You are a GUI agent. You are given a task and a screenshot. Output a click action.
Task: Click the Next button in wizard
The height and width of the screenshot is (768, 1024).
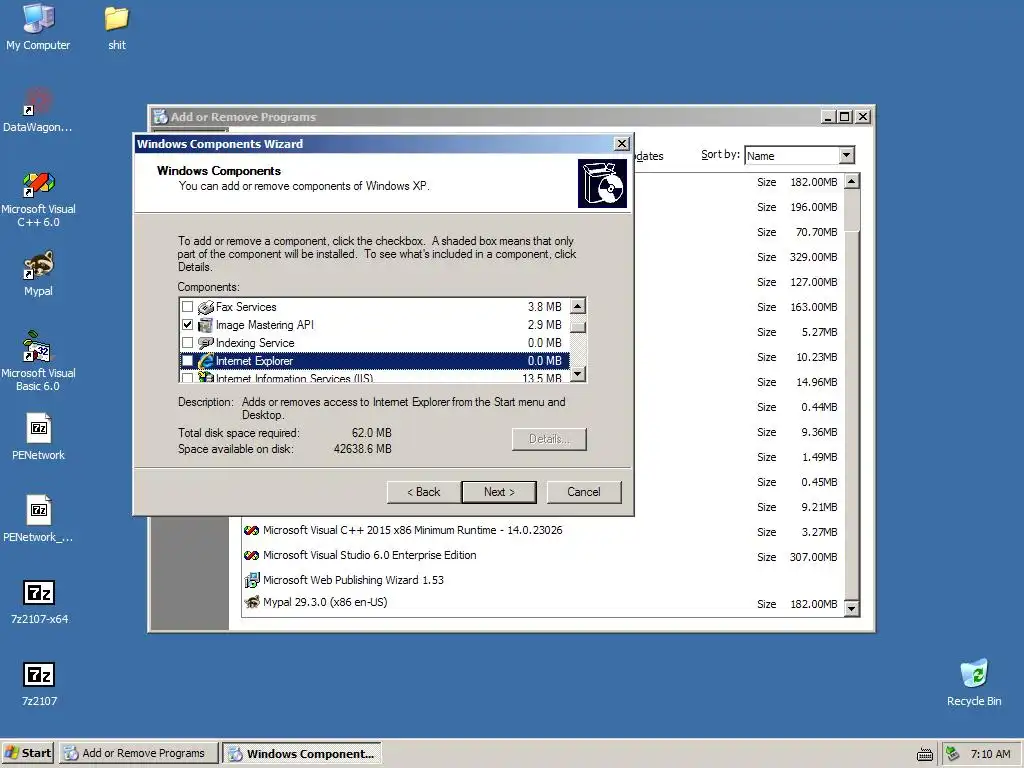point(499,492)
